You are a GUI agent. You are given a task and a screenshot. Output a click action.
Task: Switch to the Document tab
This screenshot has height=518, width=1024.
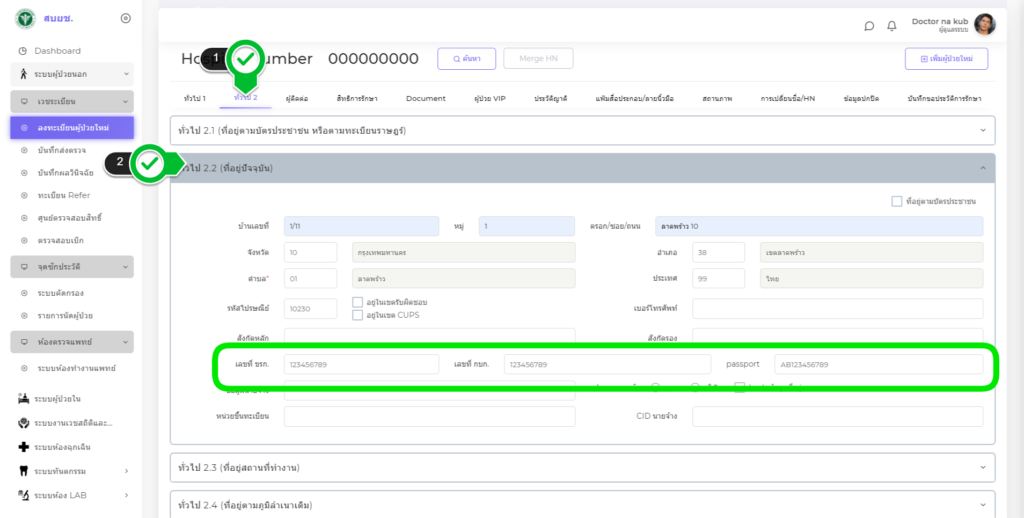pyautogui.click(x=425, y=99)
